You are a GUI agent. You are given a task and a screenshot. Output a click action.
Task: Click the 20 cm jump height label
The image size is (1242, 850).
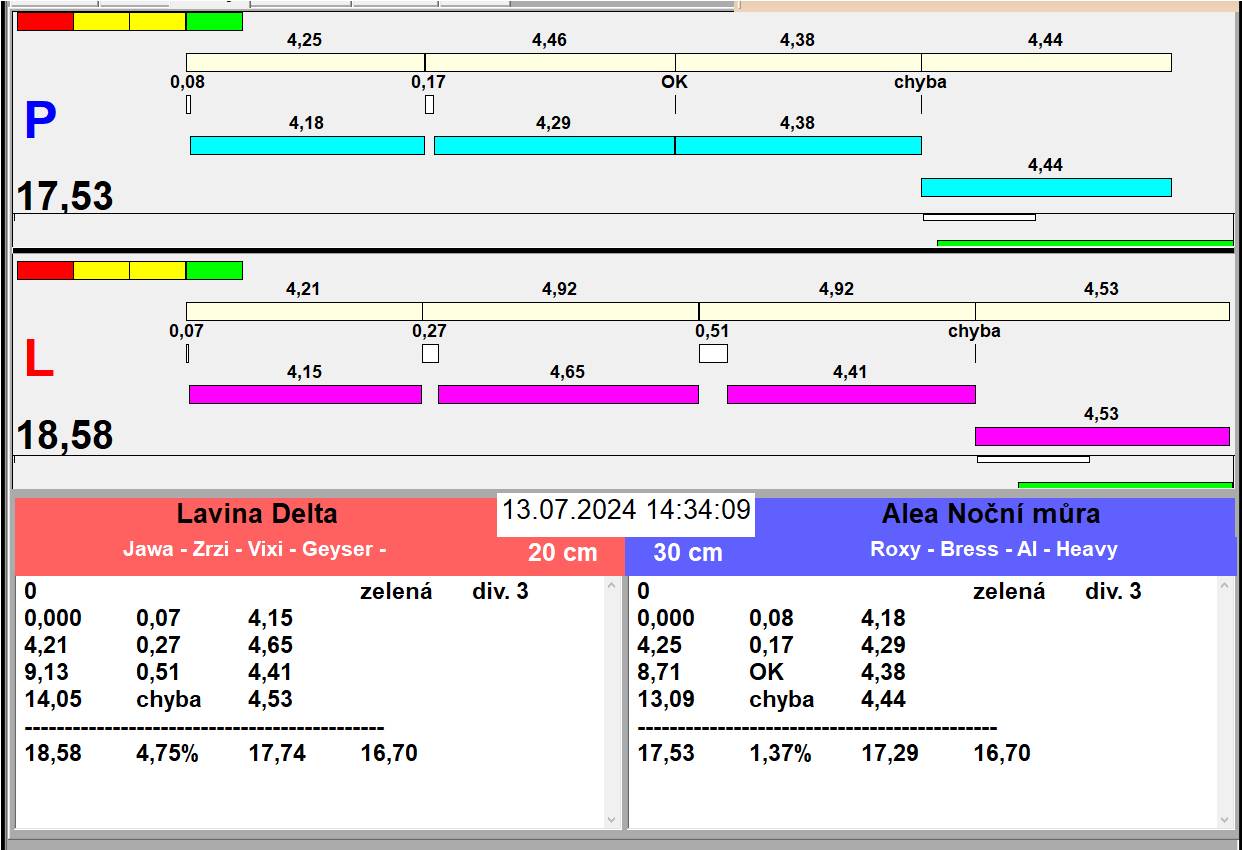563,552
